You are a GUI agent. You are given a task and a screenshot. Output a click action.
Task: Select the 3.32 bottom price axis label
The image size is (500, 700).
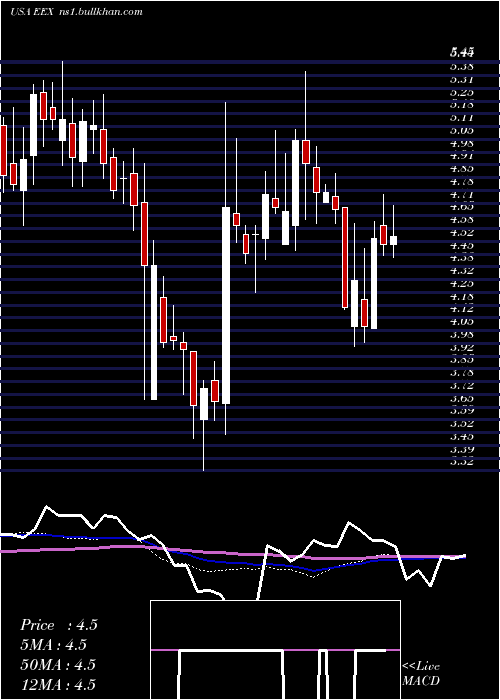click(x=462, y=462)
